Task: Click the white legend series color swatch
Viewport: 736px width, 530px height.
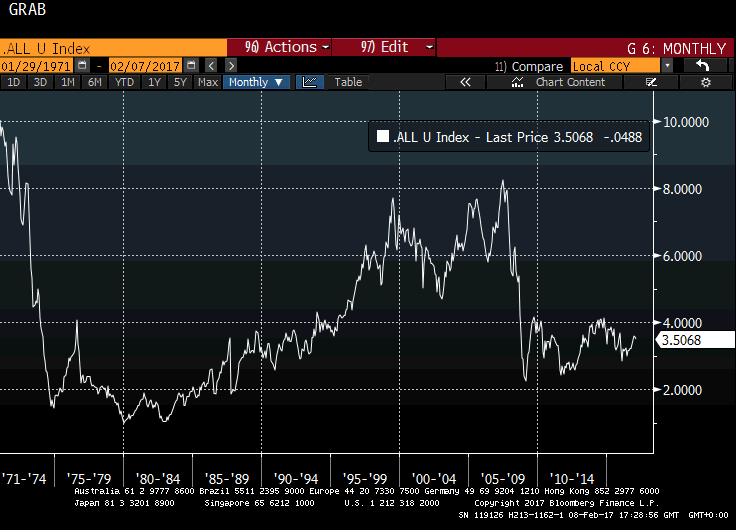Action: click(x=383, y=137)
